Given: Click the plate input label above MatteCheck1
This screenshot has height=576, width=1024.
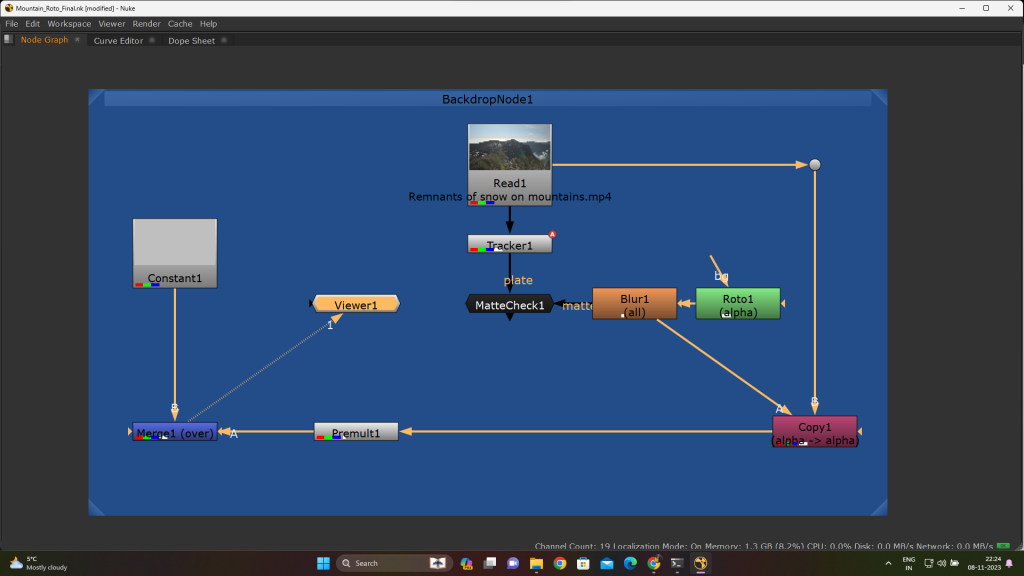Looking at the screenshot, I should (518, 280).
